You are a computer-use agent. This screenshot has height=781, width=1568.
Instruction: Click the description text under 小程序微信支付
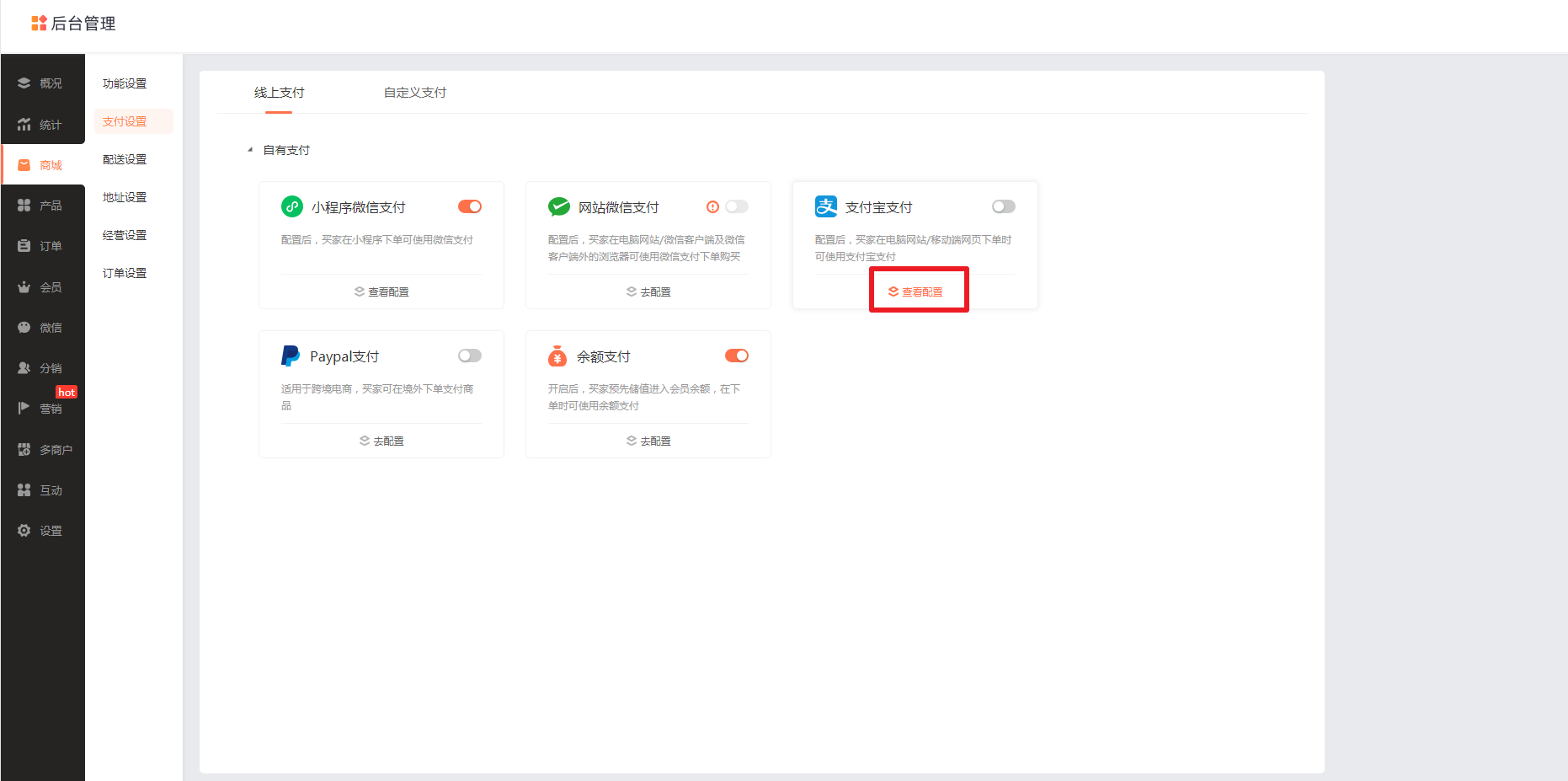377,240
